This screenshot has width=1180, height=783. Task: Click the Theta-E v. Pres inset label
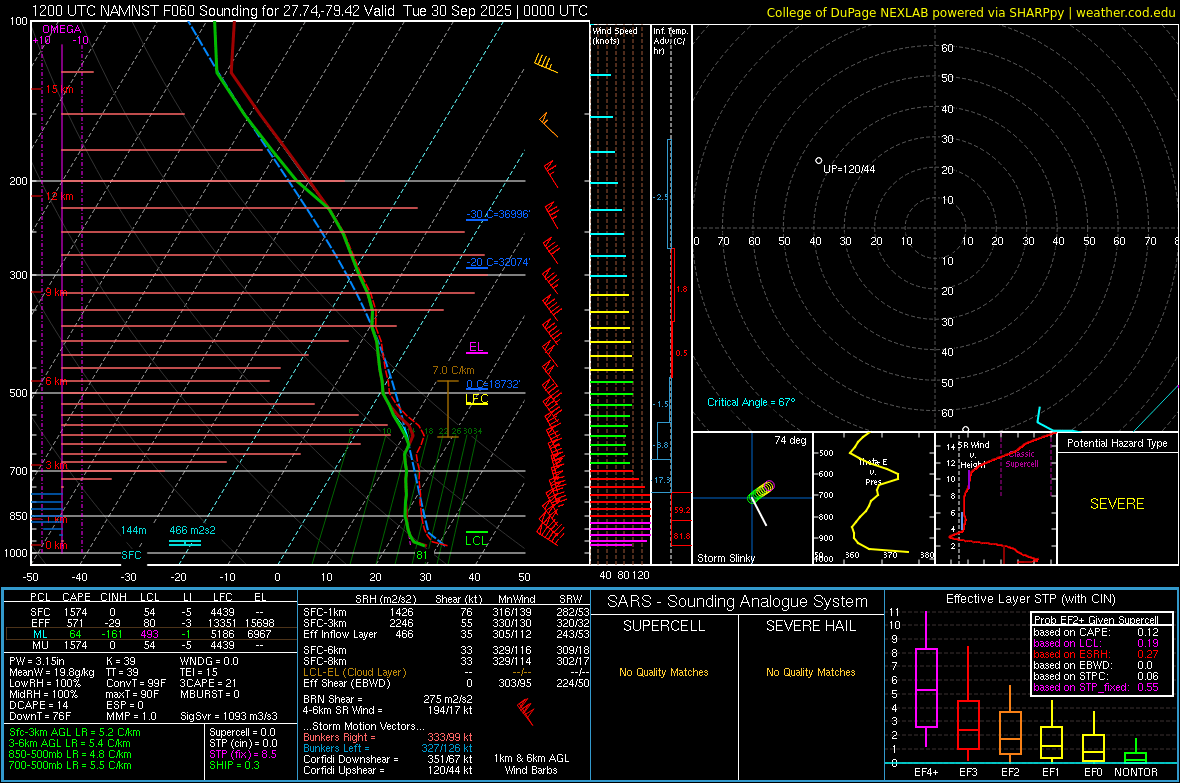point(873,471)
